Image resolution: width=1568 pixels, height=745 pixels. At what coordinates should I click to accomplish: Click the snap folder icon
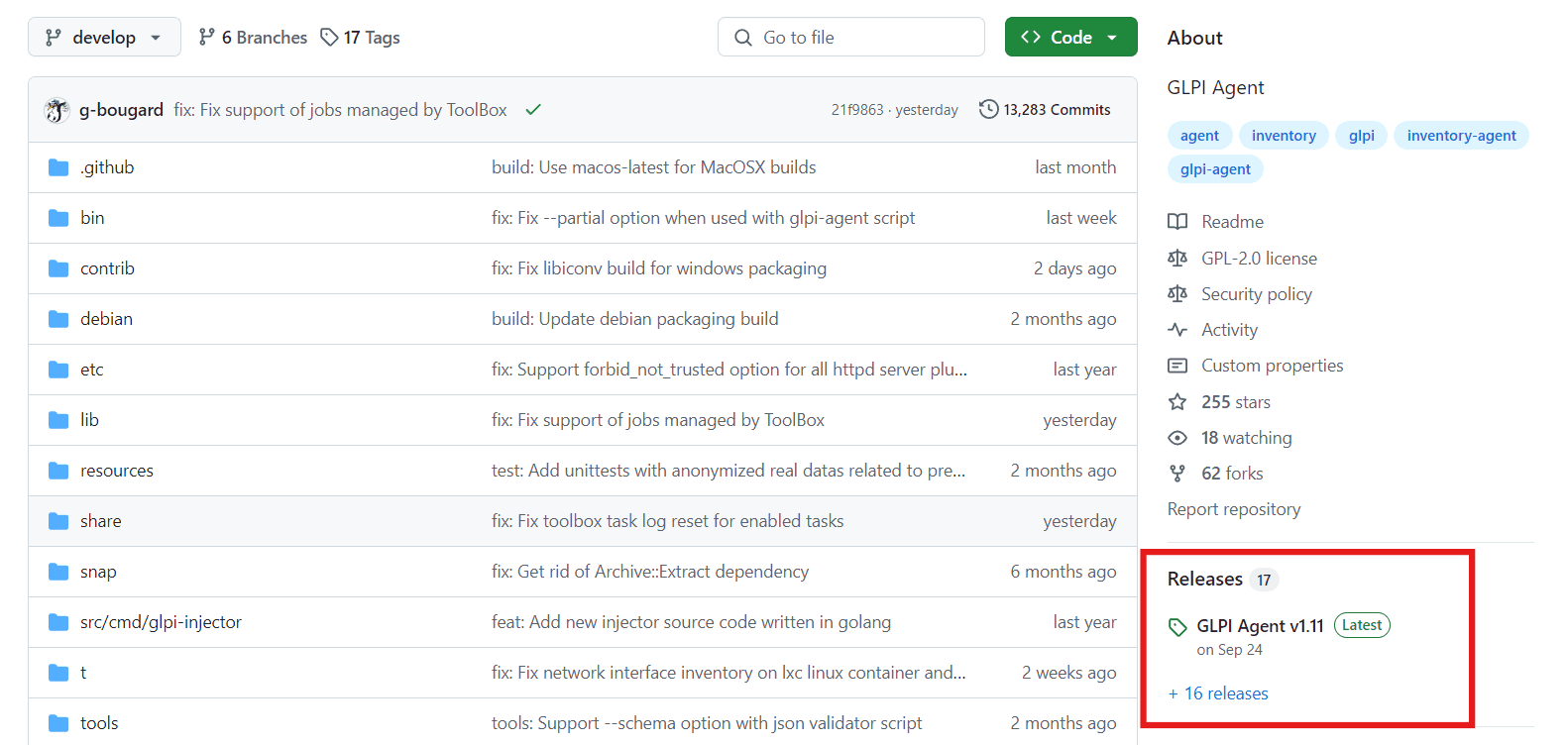(x=58, y=572)
